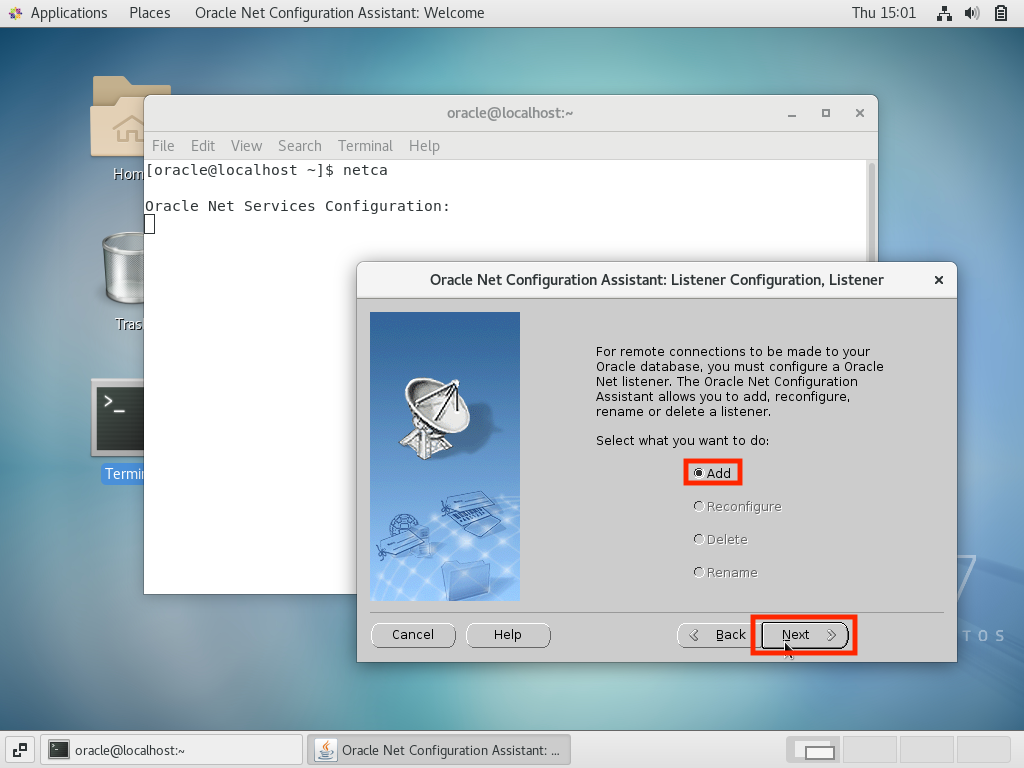Open the terminal View menu
The image size is (1024, 768).
click(x=246, y=146)
